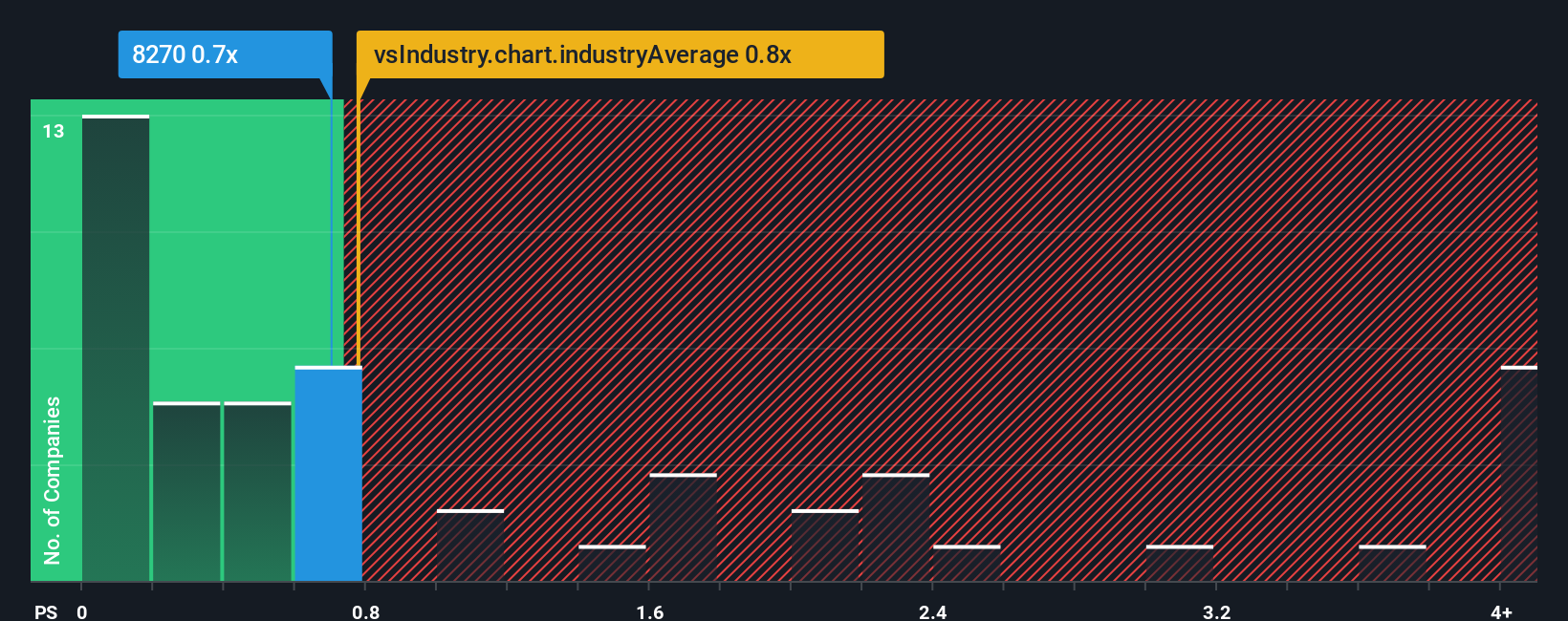Select the 4+ bar at far right
The width and height of the screenshot is (1568, 621).
point(1519,474)
